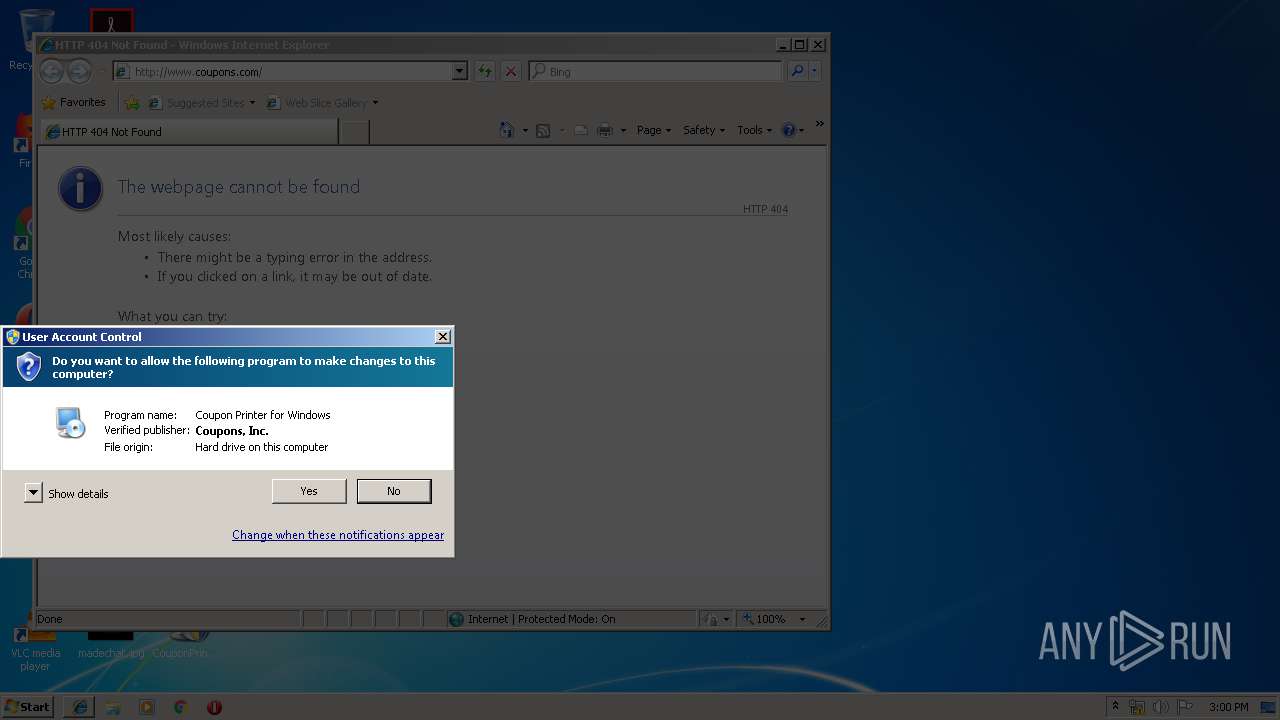Click the Start button

coord(28,706)
